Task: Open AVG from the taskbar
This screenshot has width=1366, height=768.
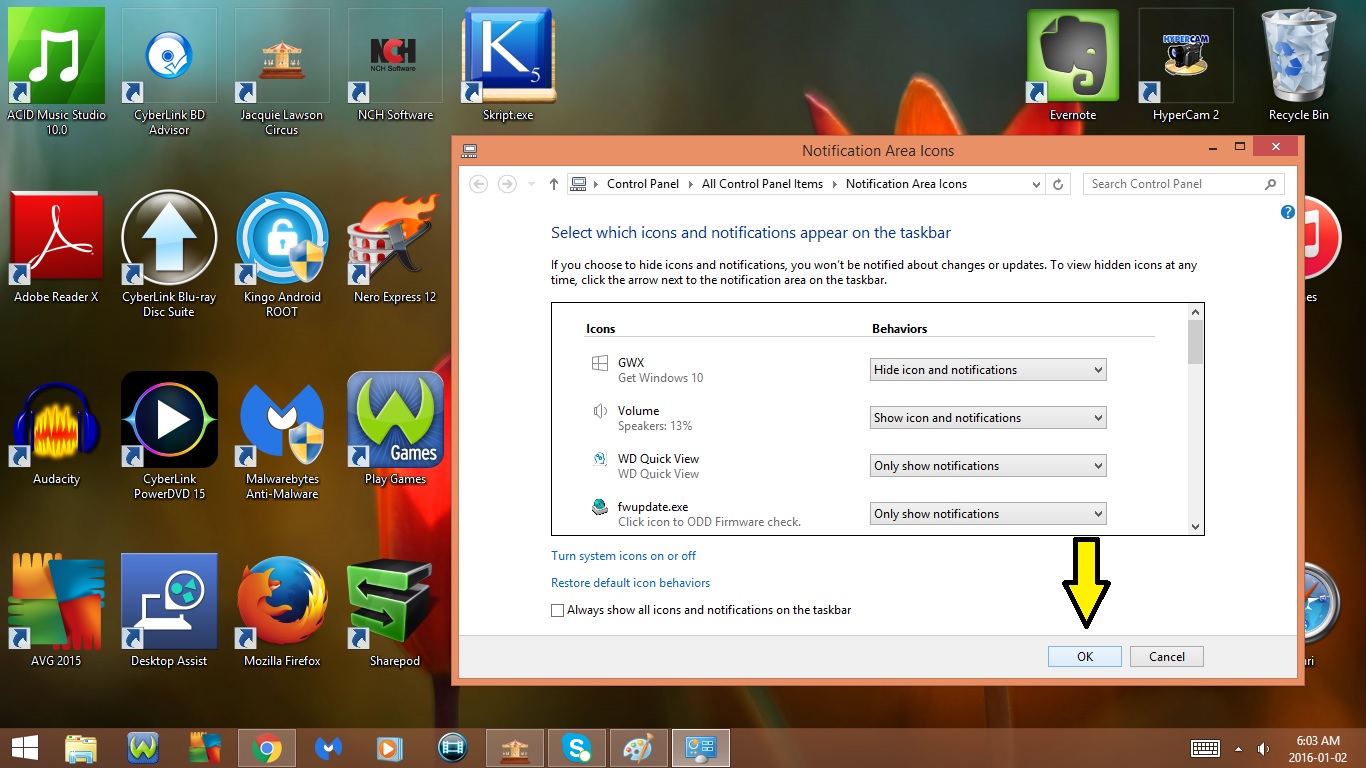Action: point(205,747)
